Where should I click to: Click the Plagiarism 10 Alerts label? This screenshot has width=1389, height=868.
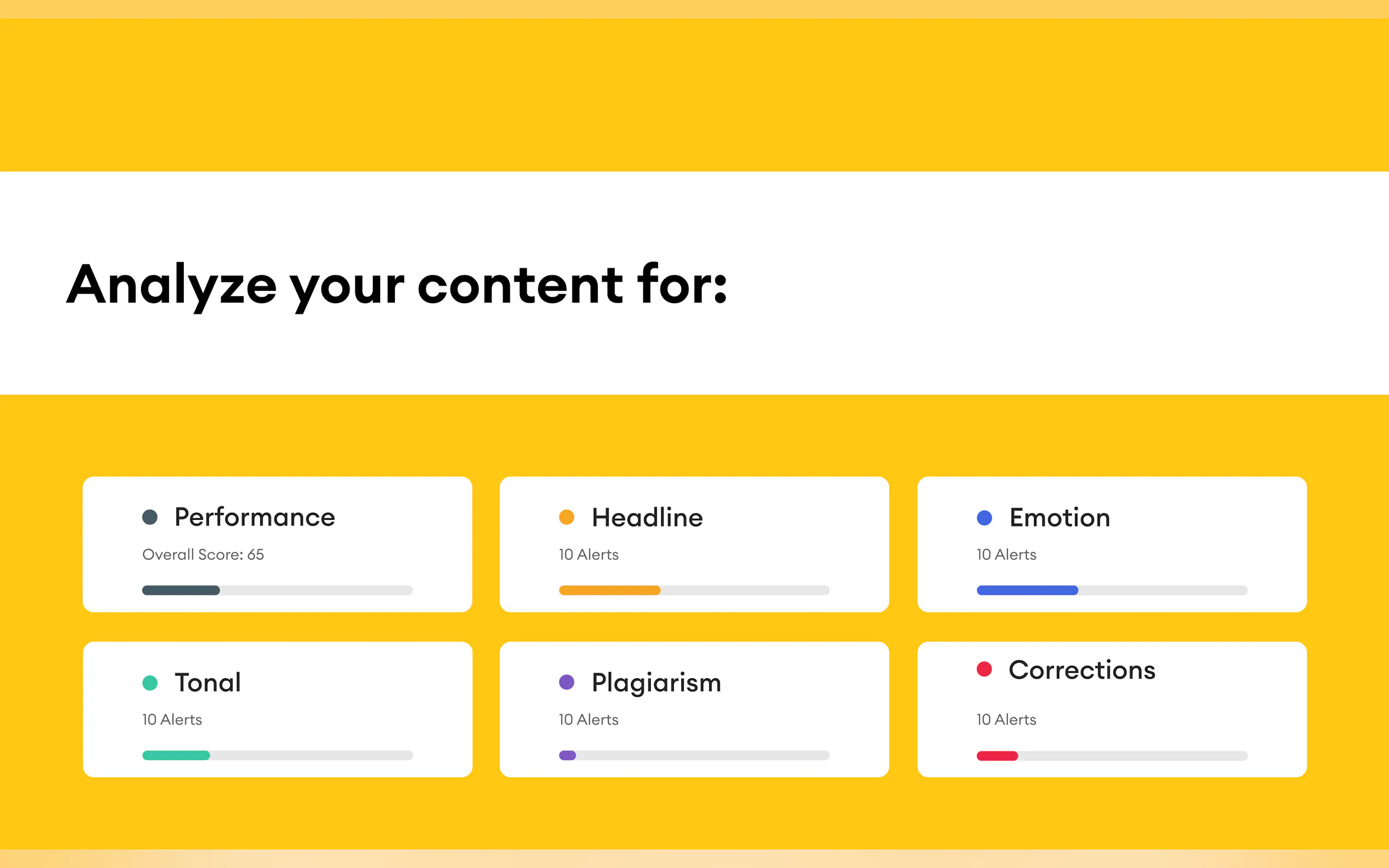pyautogui.click(x=588, y=720)
